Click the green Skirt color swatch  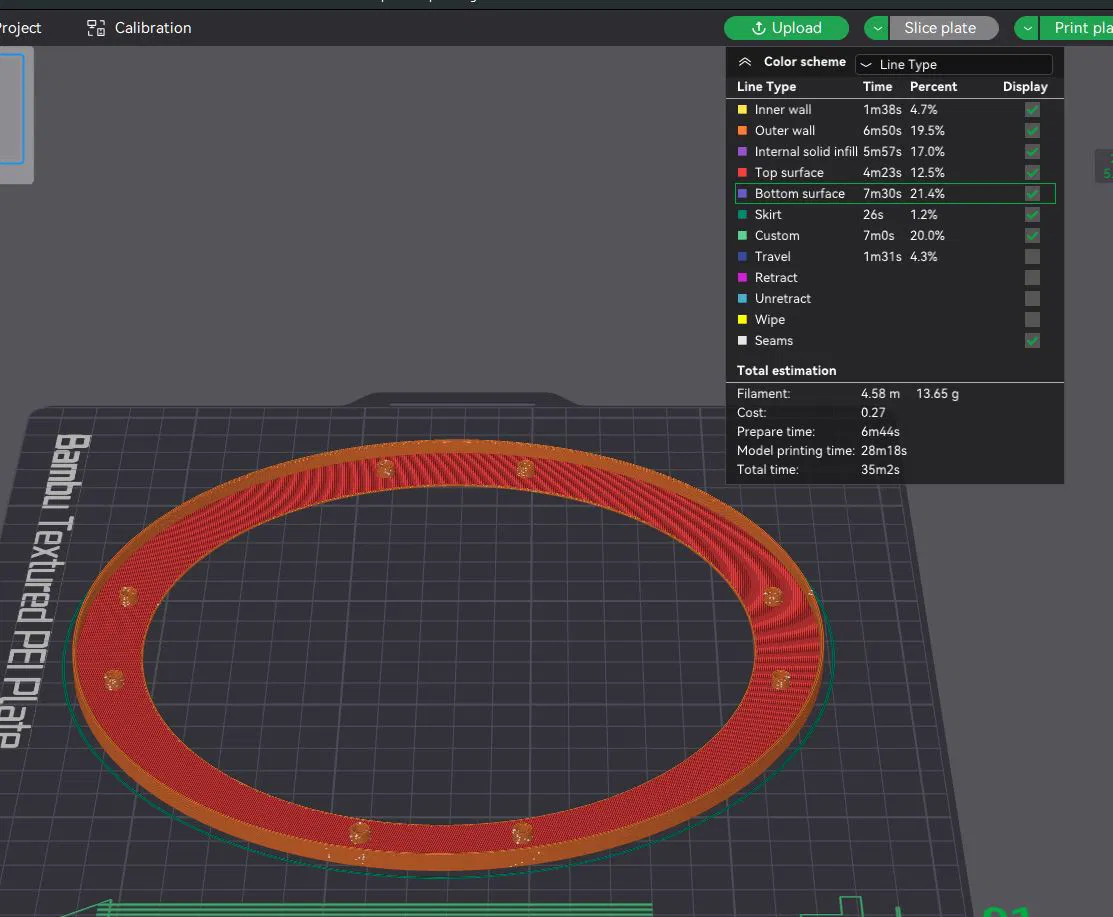coord(742,214)
